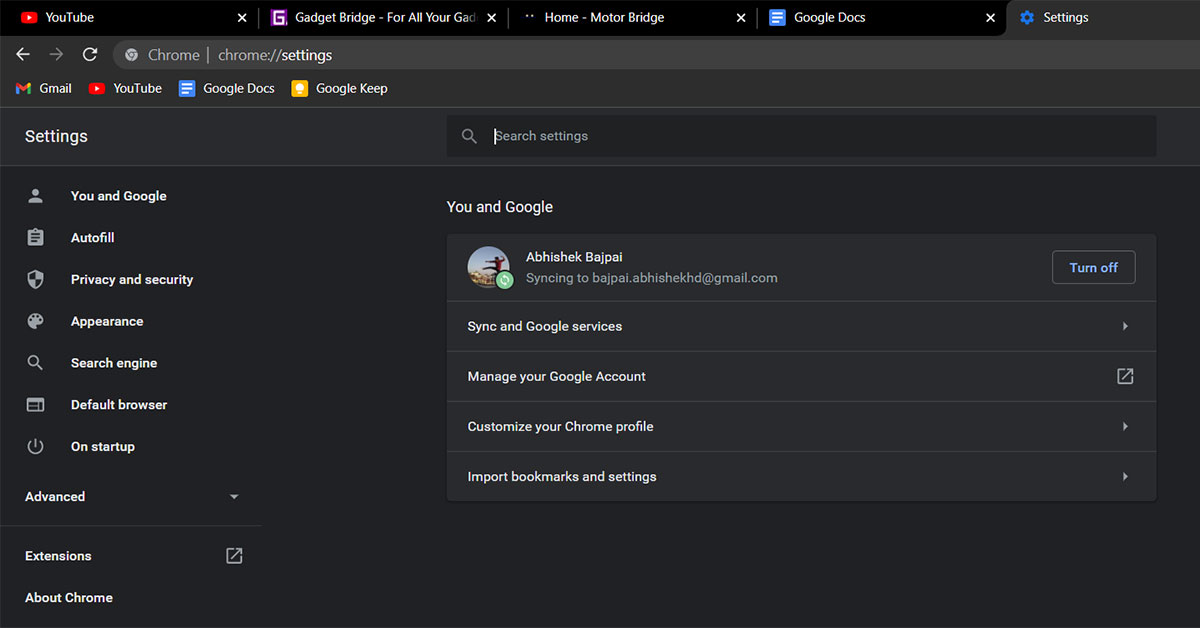Click the Appearance palette icon
Viewport: 1200px width, 628px height.
(x=35, y=322)
